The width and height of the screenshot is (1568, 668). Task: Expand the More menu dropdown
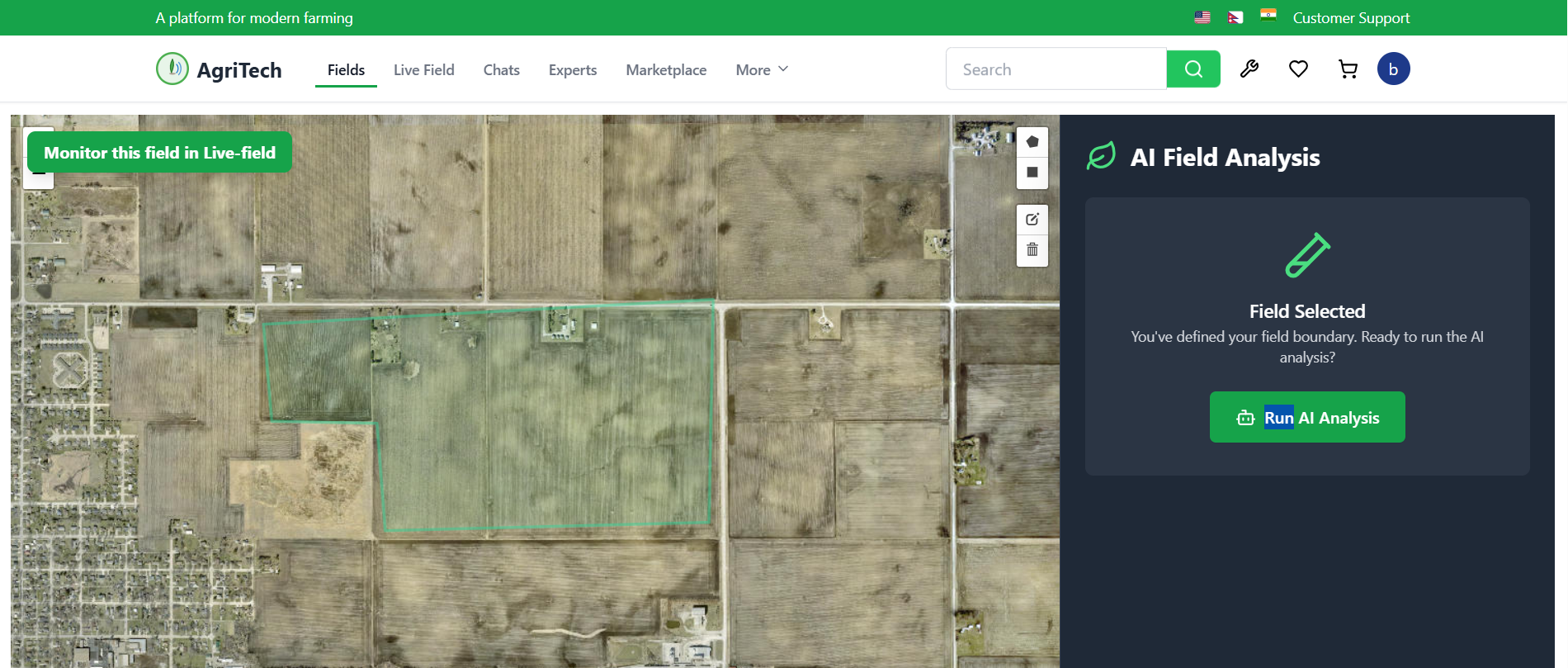762,70
